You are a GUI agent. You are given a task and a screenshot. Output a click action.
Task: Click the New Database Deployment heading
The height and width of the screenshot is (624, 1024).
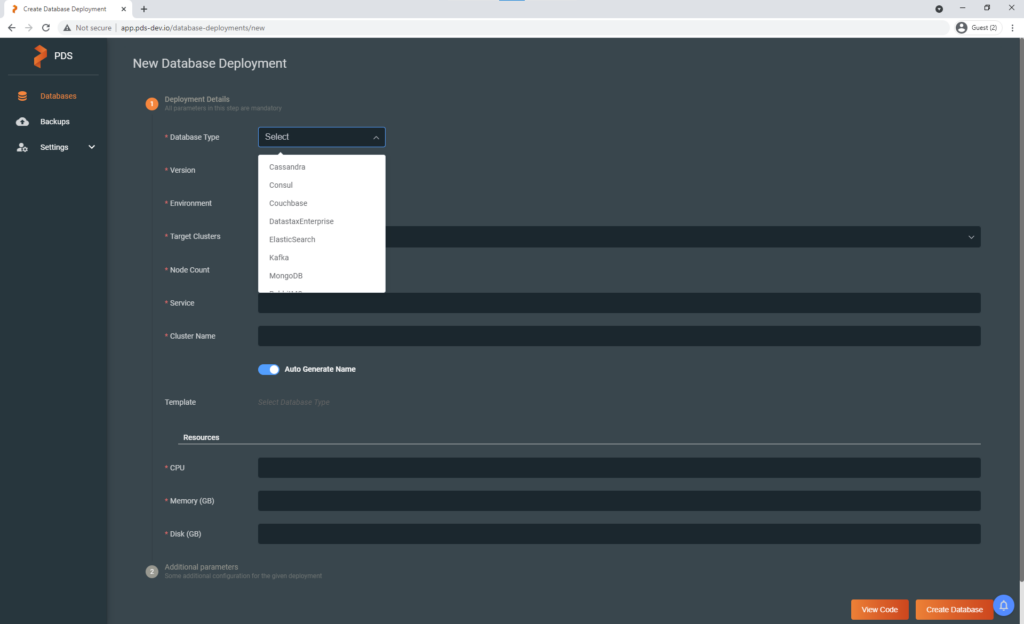coord(210,63)
